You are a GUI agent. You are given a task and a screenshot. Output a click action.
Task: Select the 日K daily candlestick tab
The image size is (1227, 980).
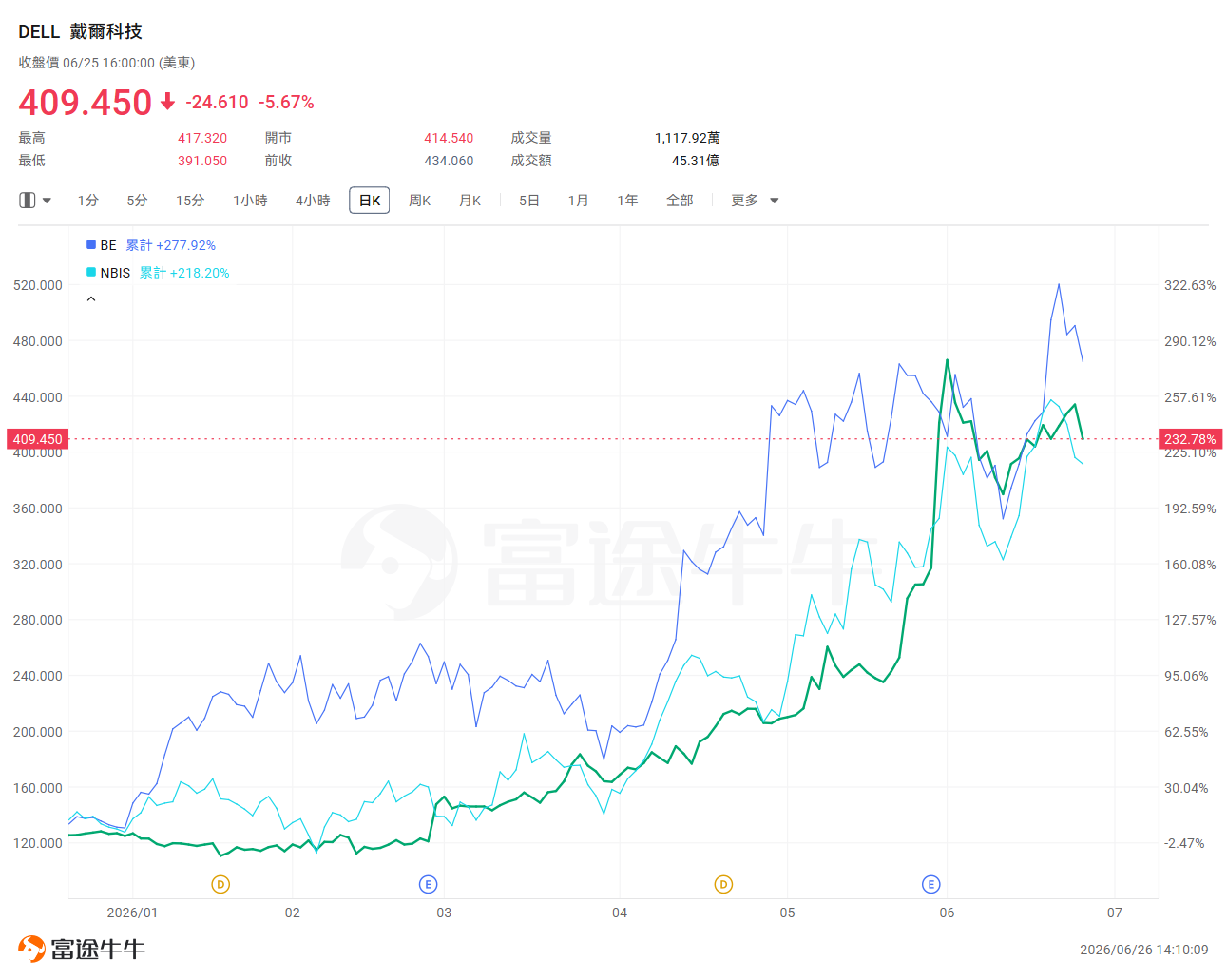coord(370,201)
